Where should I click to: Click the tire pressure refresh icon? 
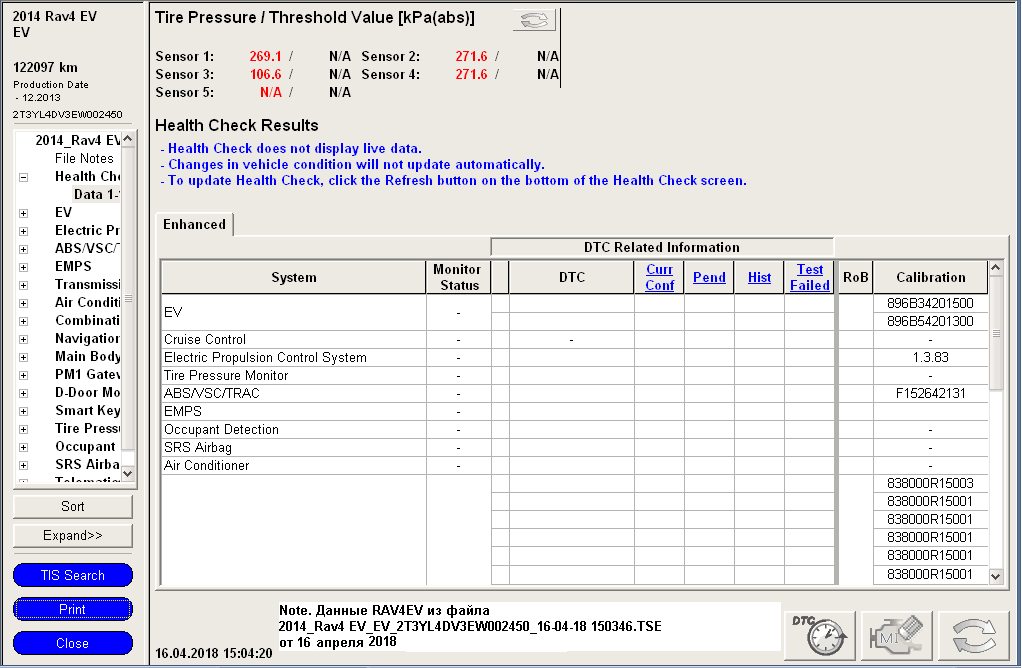tap(534, 21)
